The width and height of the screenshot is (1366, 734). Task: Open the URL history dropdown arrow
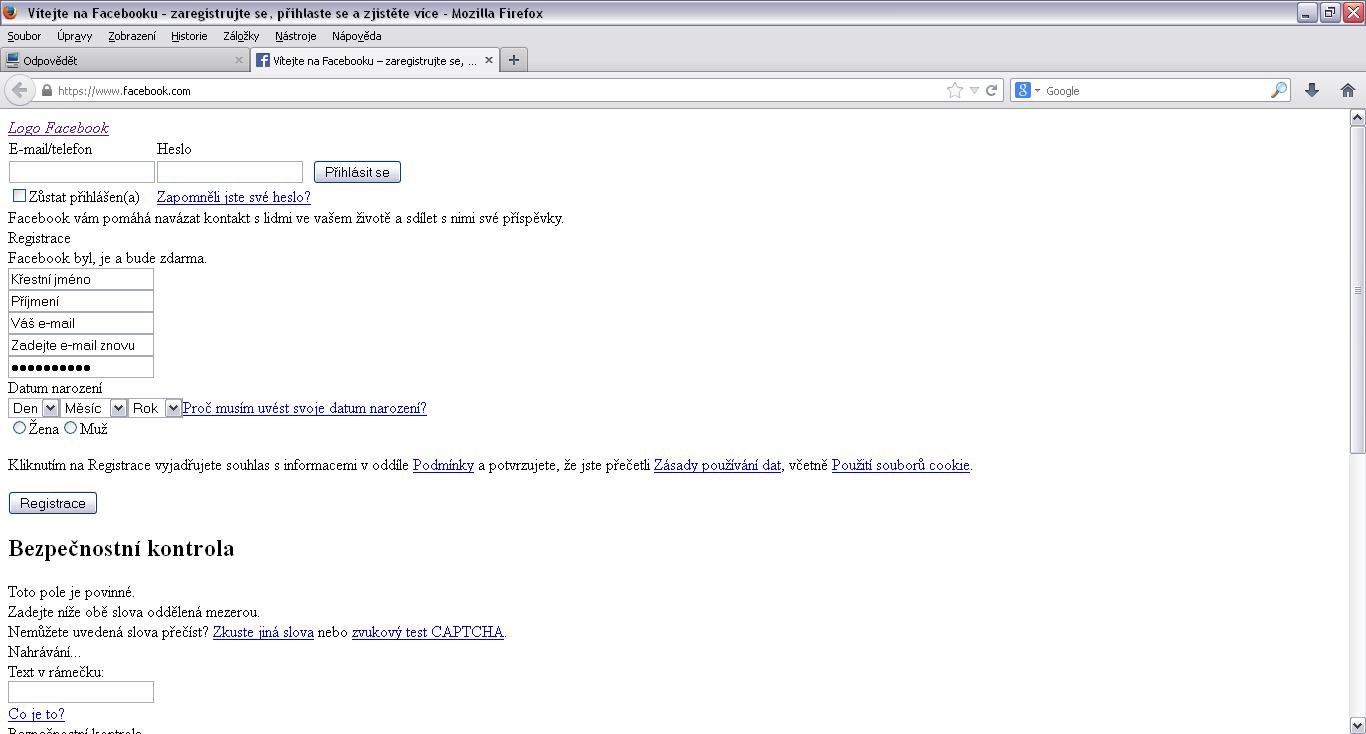pos(974,90)
